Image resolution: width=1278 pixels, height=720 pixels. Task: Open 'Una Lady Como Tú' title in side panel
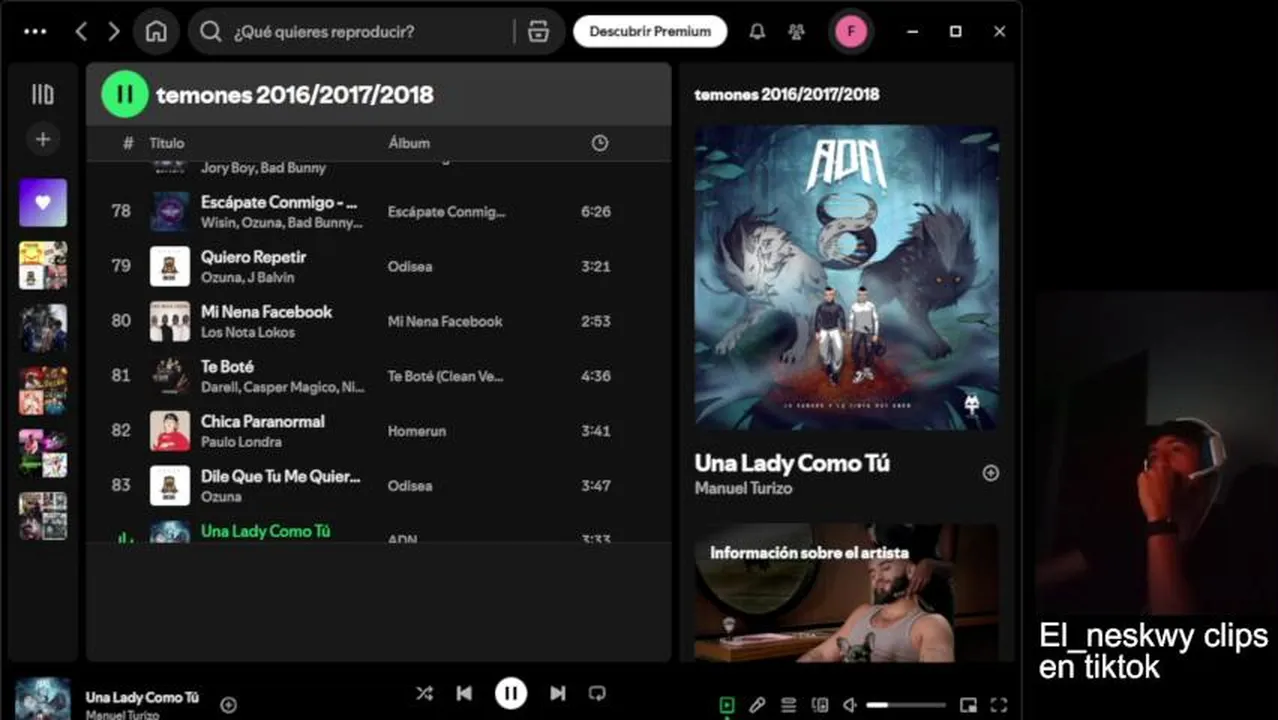[792, 463]
